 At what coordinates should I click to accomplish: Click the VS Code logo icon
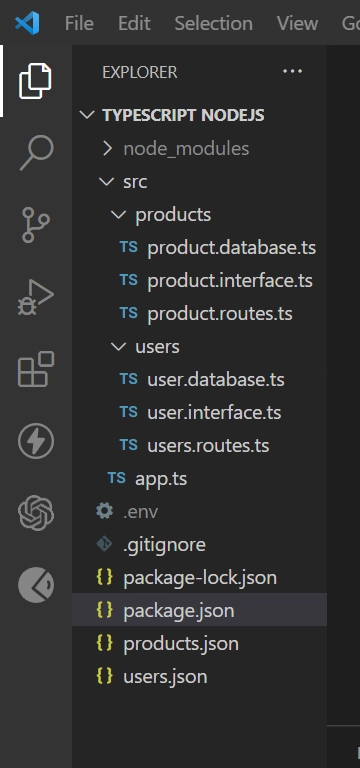click(x=27, y=23)
